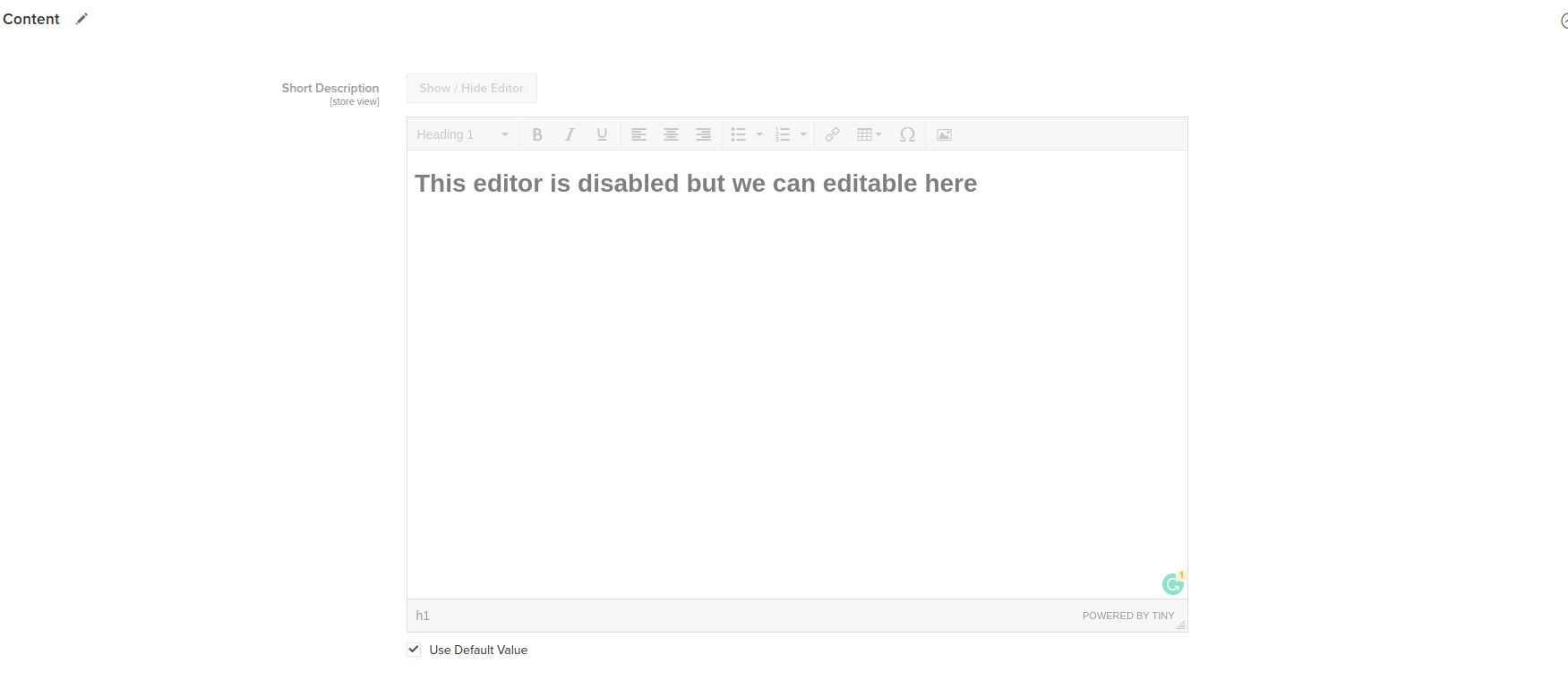Screen dimensions: 1568x681
Task: Click into the heading text in the editor
Action: [x=696, y=184]
